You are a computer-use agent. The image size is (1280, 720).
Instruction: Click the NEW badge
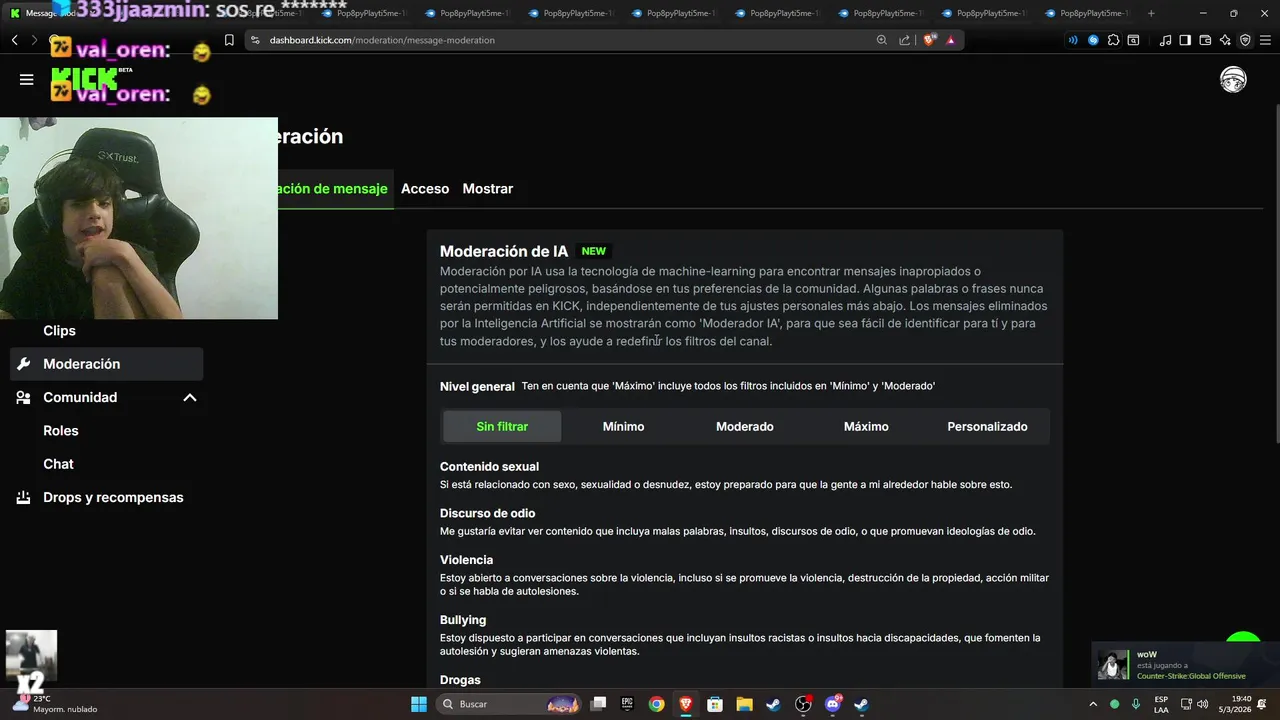[594, 251]
